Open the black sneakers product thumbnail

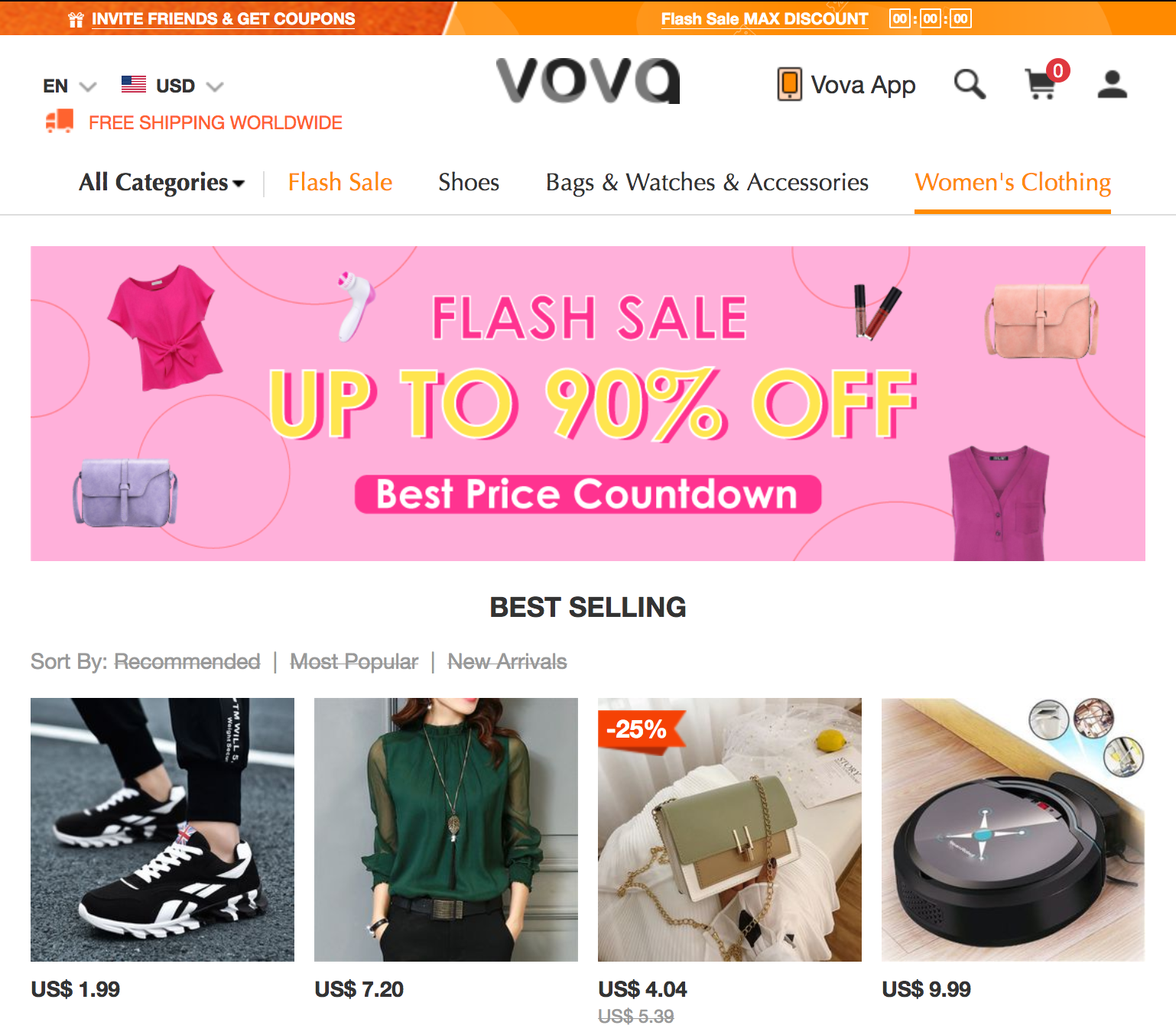(x=162, y=829)
